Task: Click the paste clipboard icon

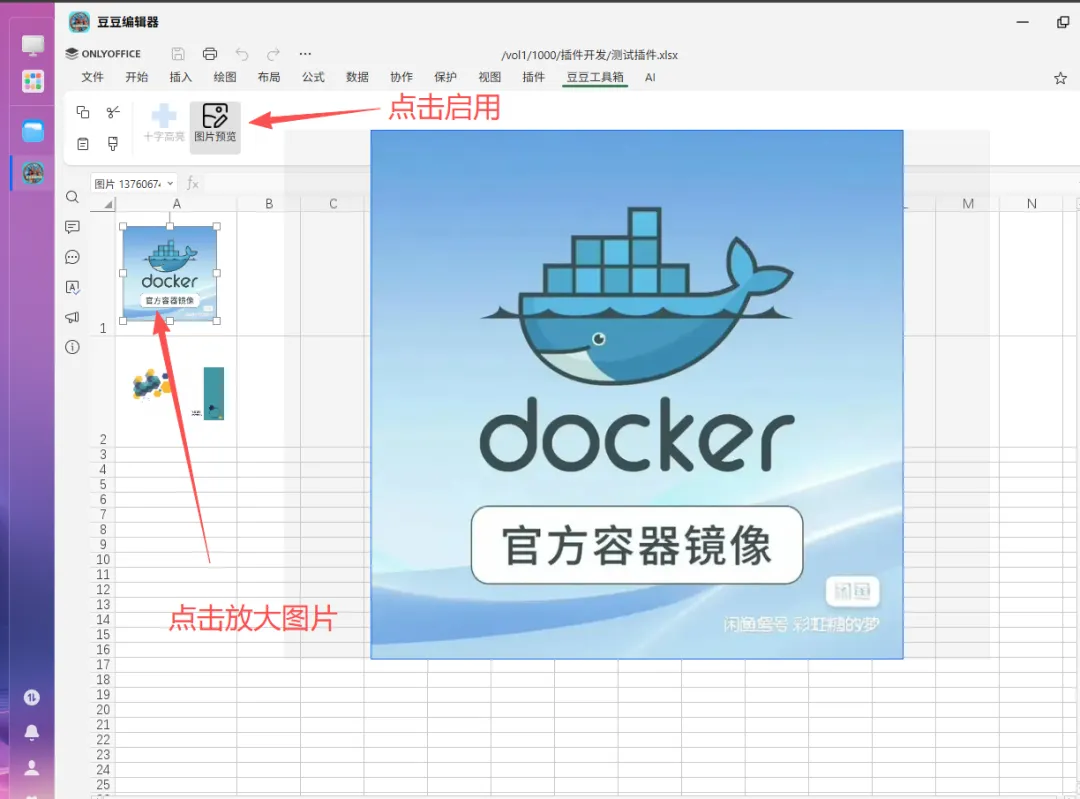Action: click(83, 144)
